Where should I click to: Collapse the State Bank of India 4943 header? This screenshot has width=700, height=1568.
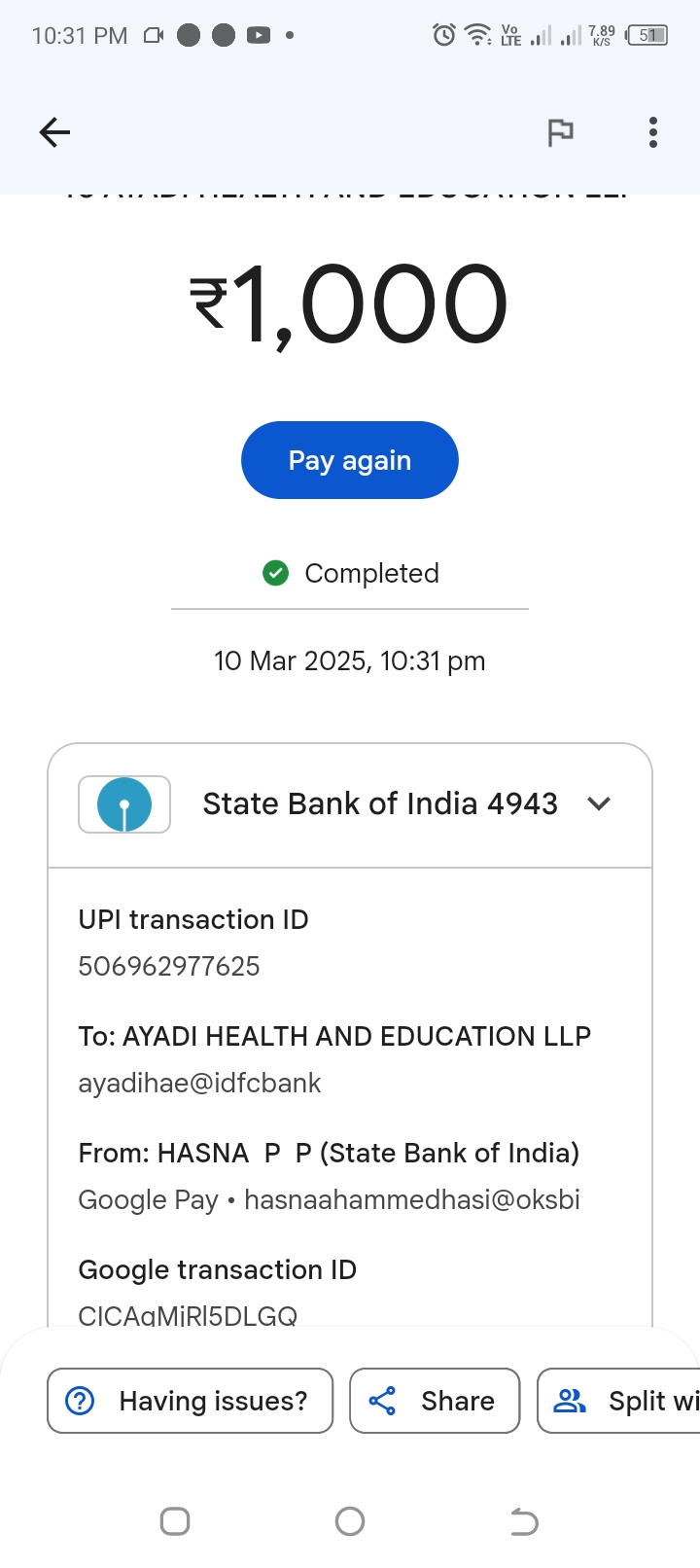click(x=379, y=804)
